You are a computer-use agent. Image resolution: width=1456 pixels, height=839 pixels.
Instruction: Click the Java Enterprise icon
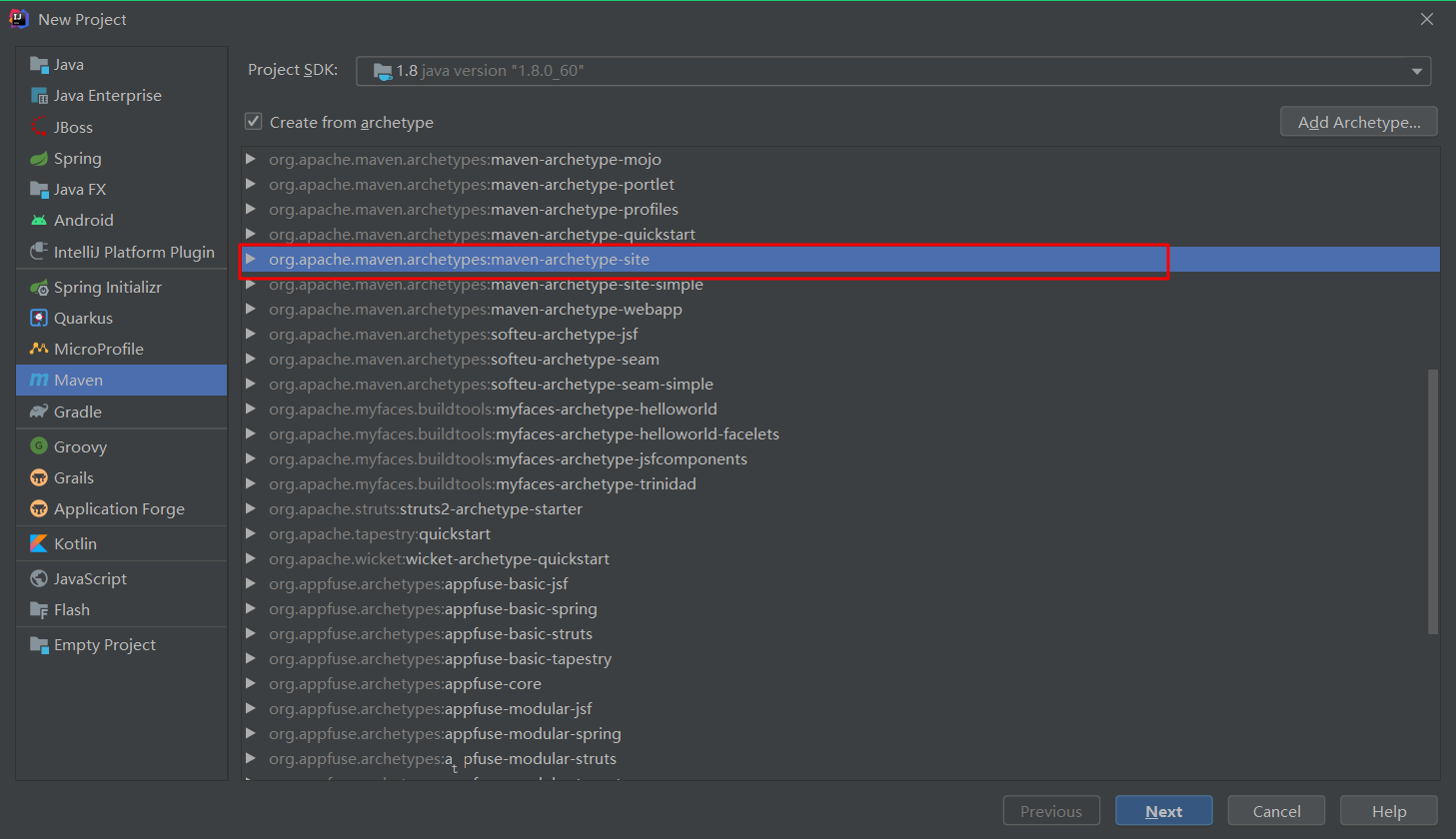[x=39, y=96]
